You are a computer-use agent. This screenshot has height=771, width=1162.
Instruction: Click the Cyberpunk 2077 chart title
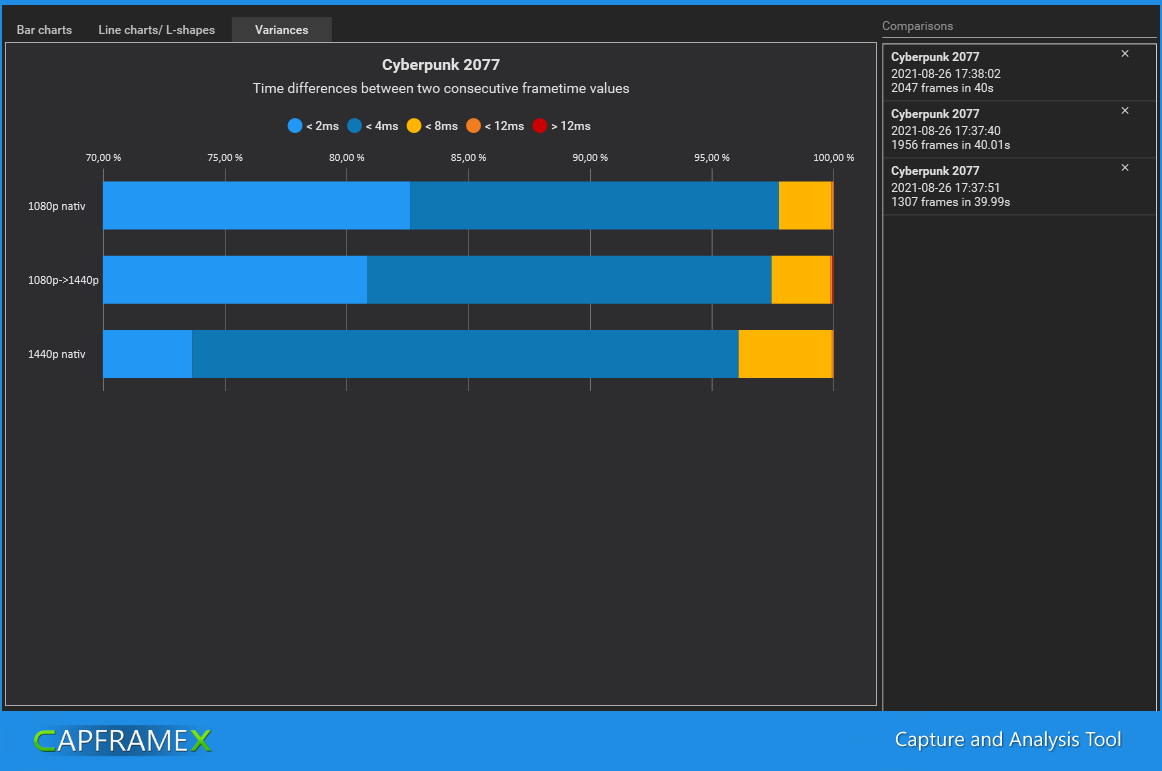[x=441, y=64]
